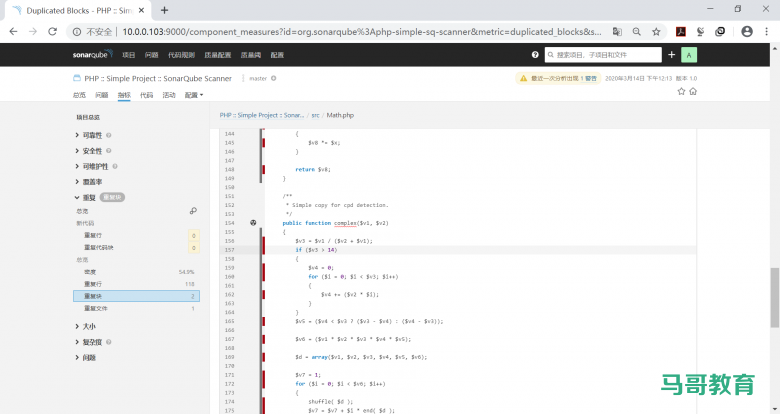Click the browser address bar URL
The width and height of the screenshot is (780, 414).
[x=362, y=31]
